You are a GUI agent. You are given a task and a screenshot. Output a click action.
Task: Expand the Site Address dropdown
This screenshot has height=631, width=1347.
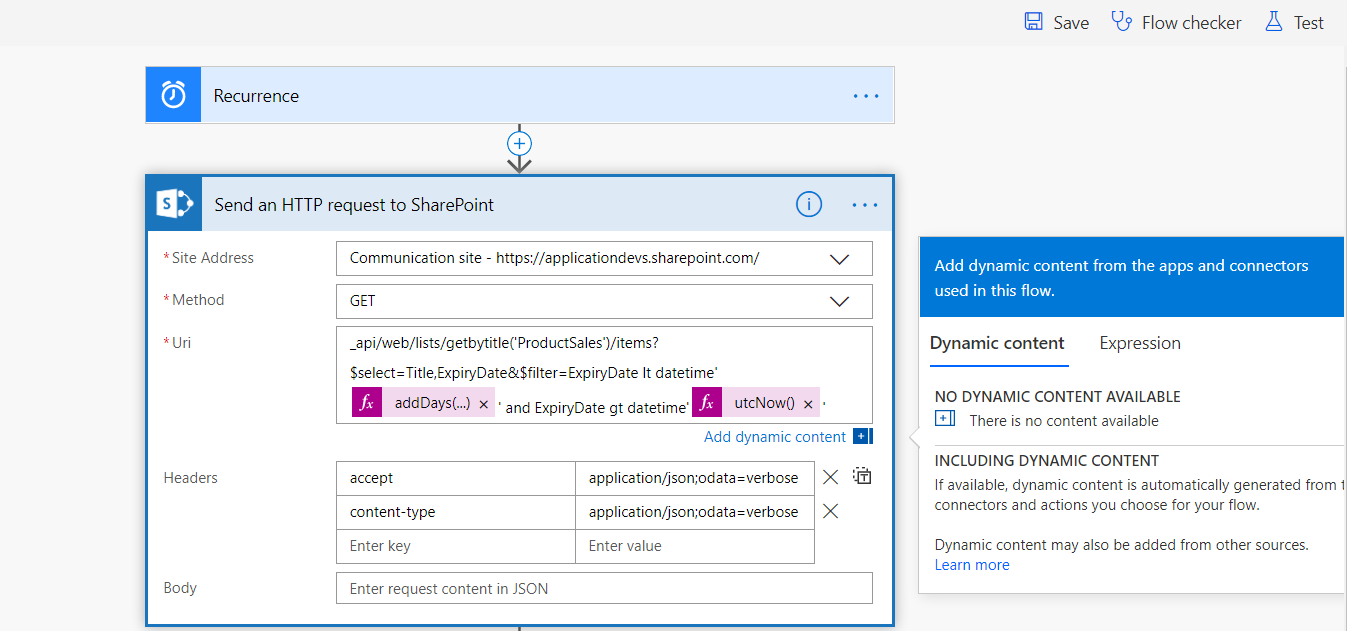(x=840, y=258)
